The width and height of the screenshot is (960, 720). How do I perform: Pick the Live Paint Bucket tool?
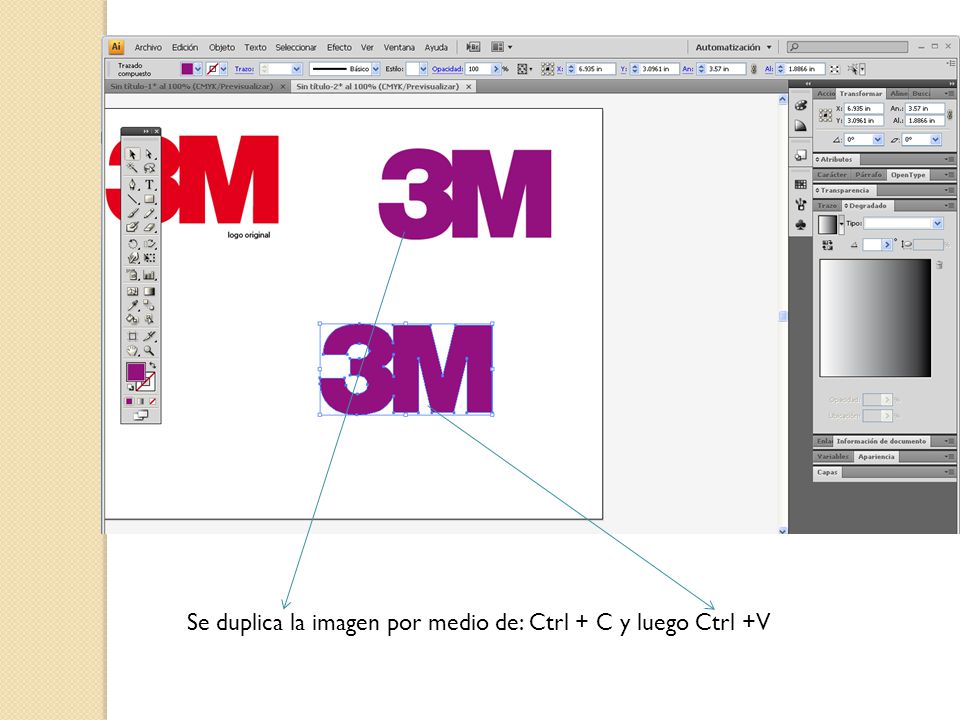point(132,319)
